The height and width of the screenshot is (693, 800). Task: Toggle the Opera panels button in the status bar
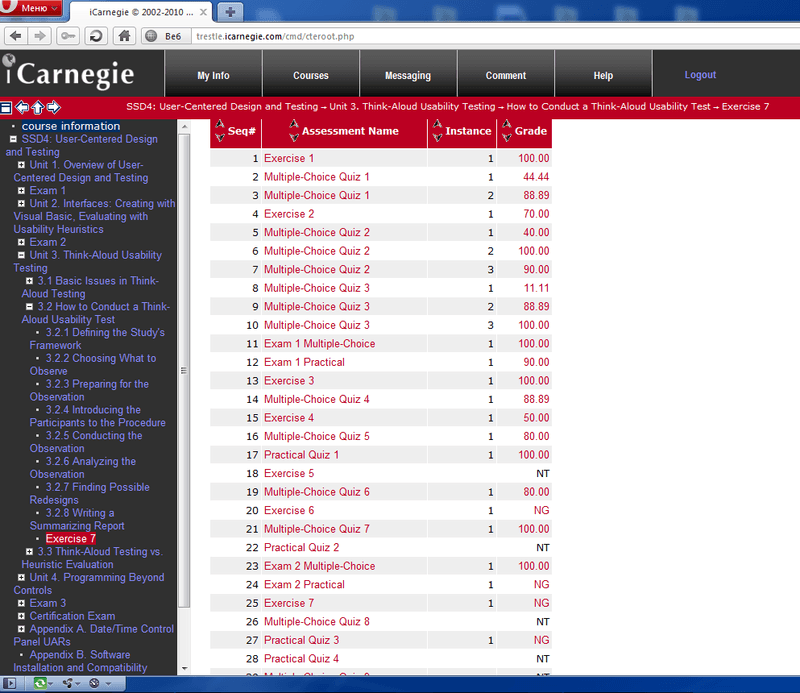click(10, 683)
